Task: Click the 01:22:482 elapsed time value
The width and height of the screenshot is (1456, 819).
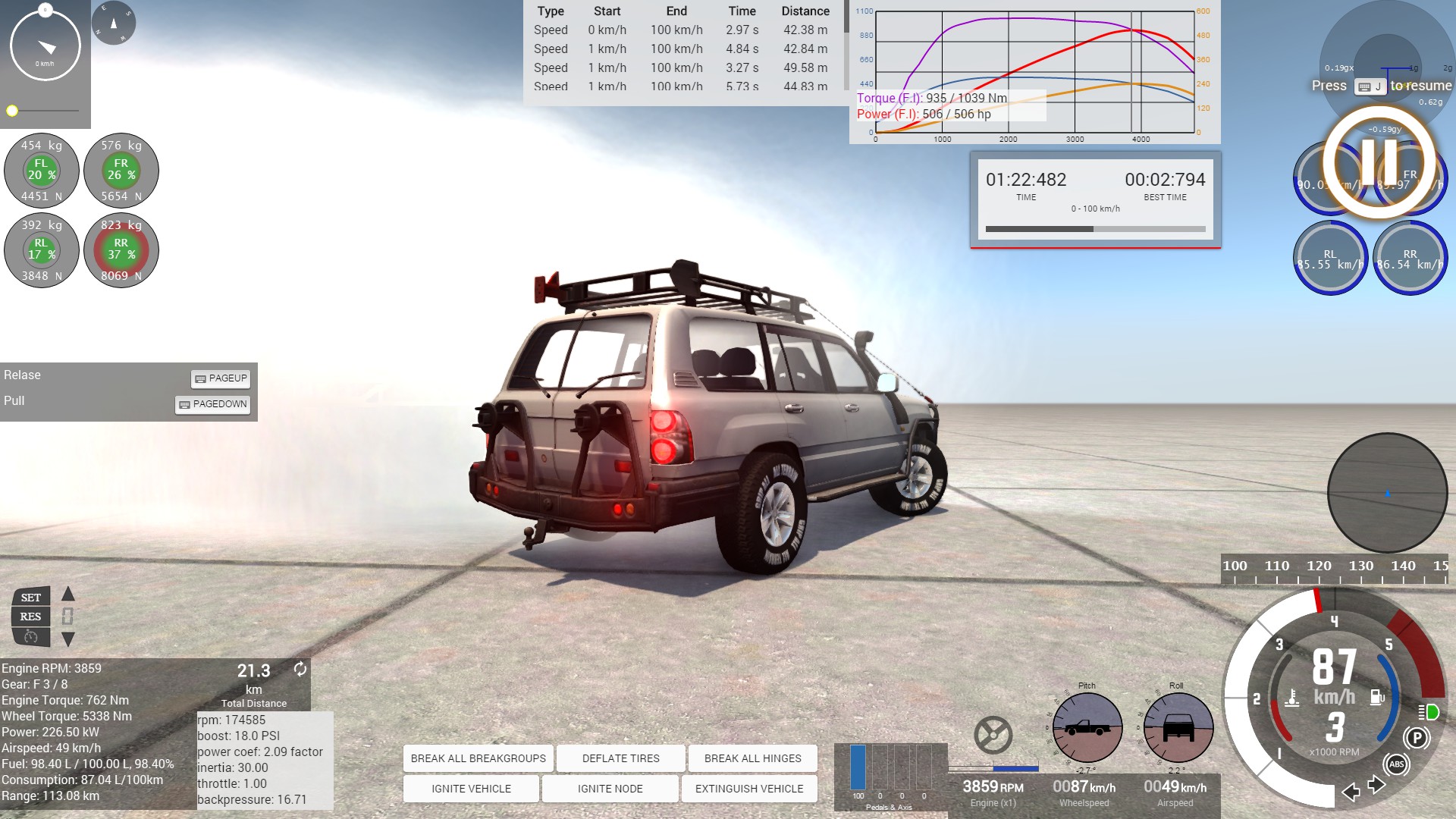Action: [1026, 180]
